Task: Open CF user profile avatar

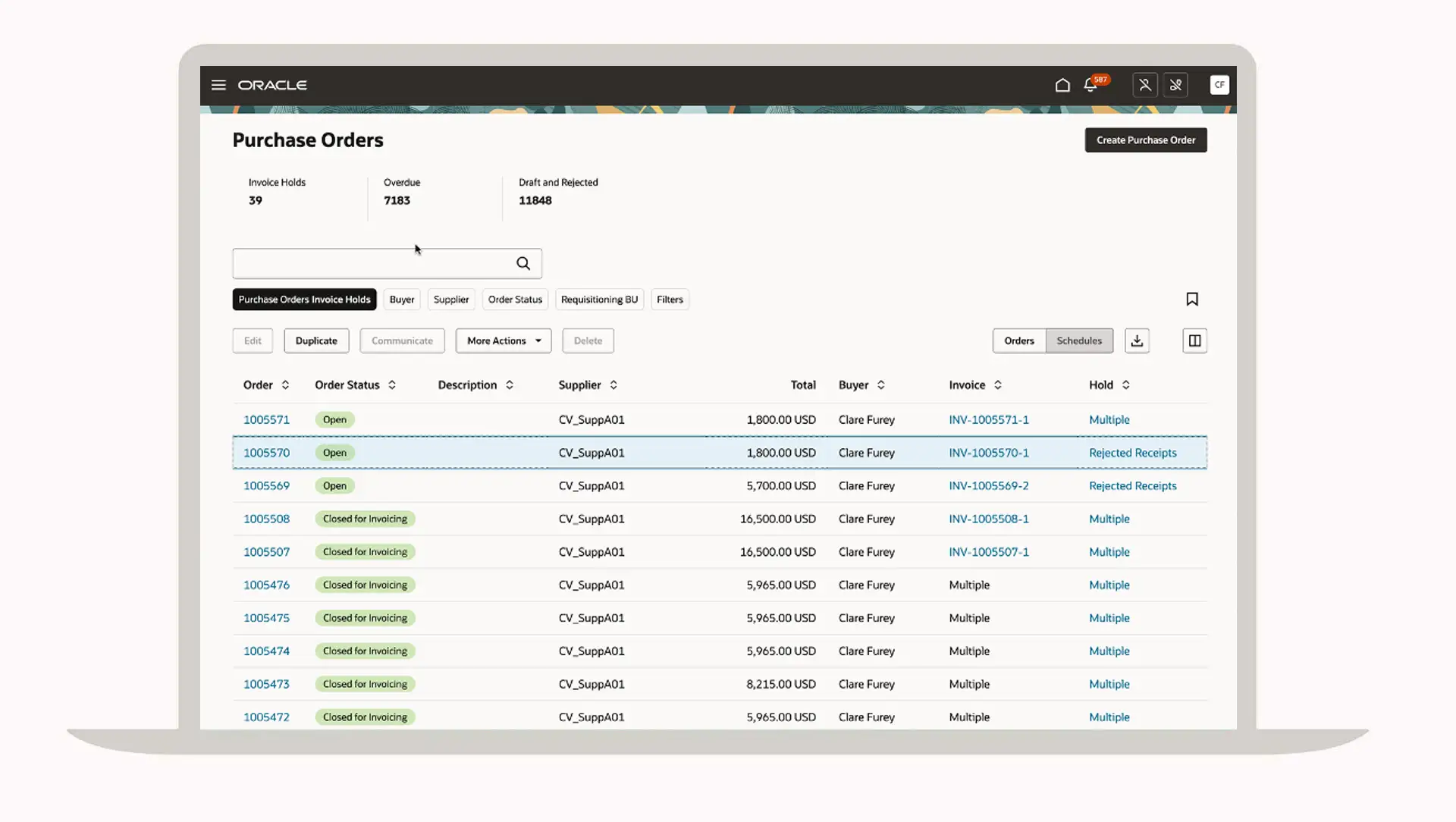Action: [x=1219, y=85]
